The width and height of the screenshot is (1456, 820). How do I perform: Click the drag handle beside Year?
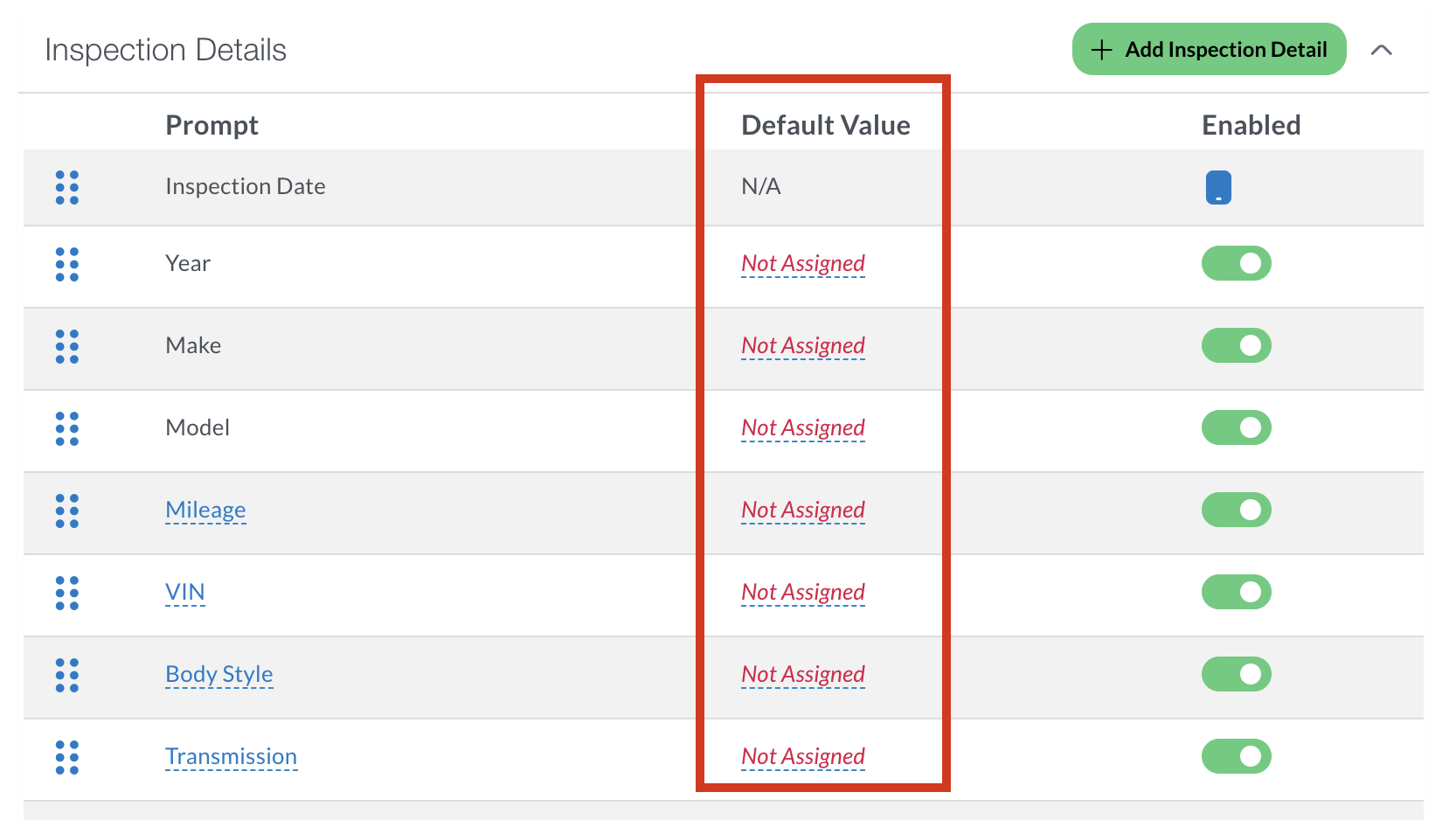pyautogui.click(x=67, y=264)
